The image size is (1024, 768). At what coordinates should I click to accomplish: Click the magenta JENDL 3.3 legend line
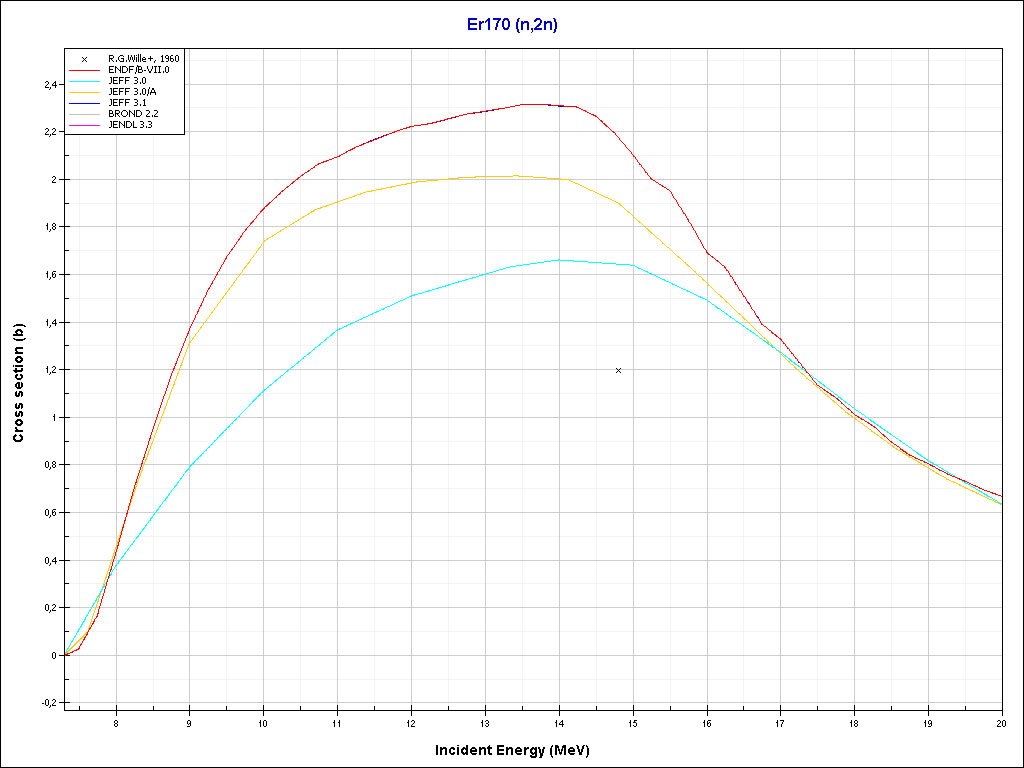(84, 125)
